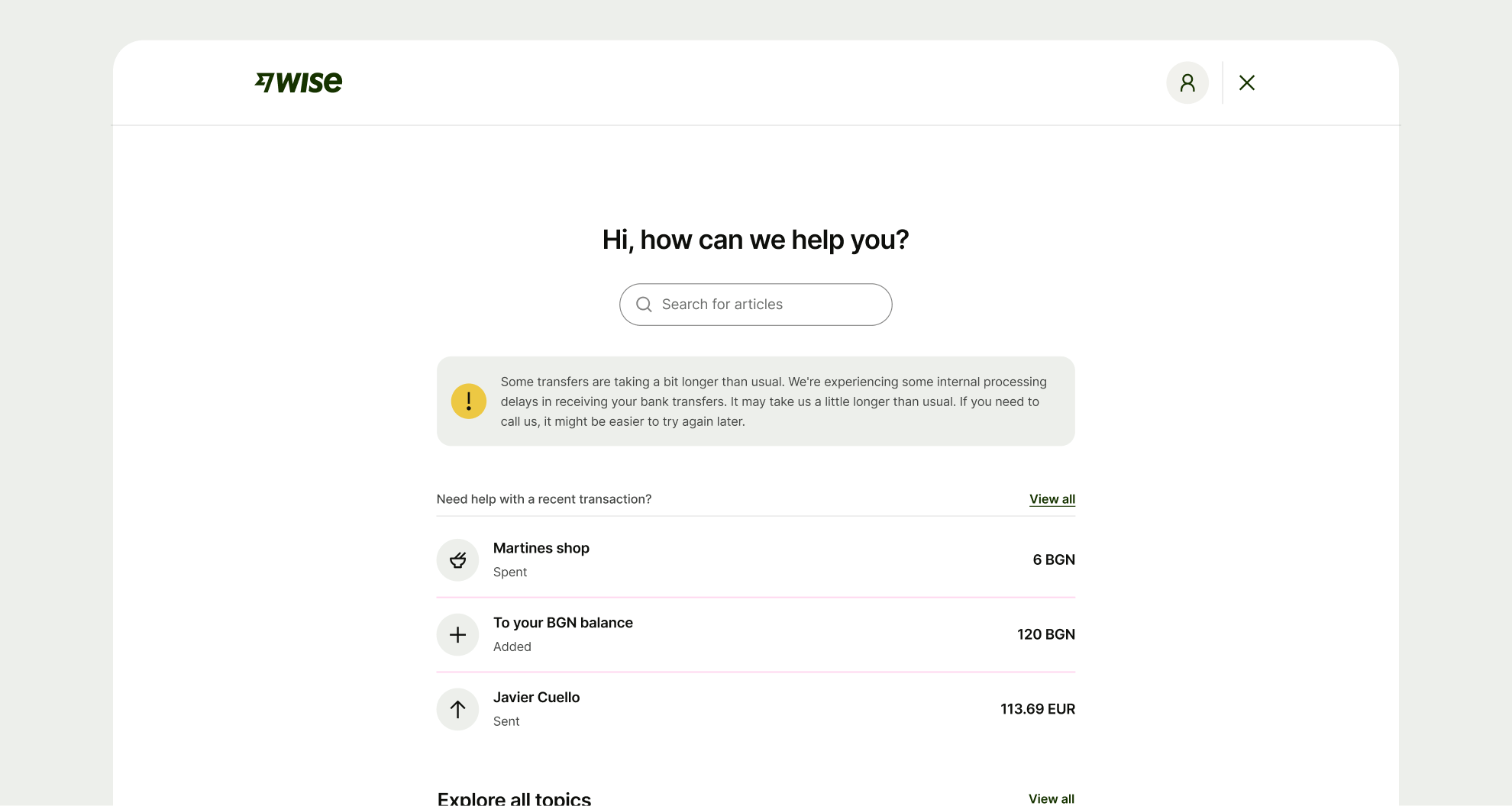Viewport: 1512px width, 806px height.
Task: Click the 6 BGN amount
Action: point(1054,559)
